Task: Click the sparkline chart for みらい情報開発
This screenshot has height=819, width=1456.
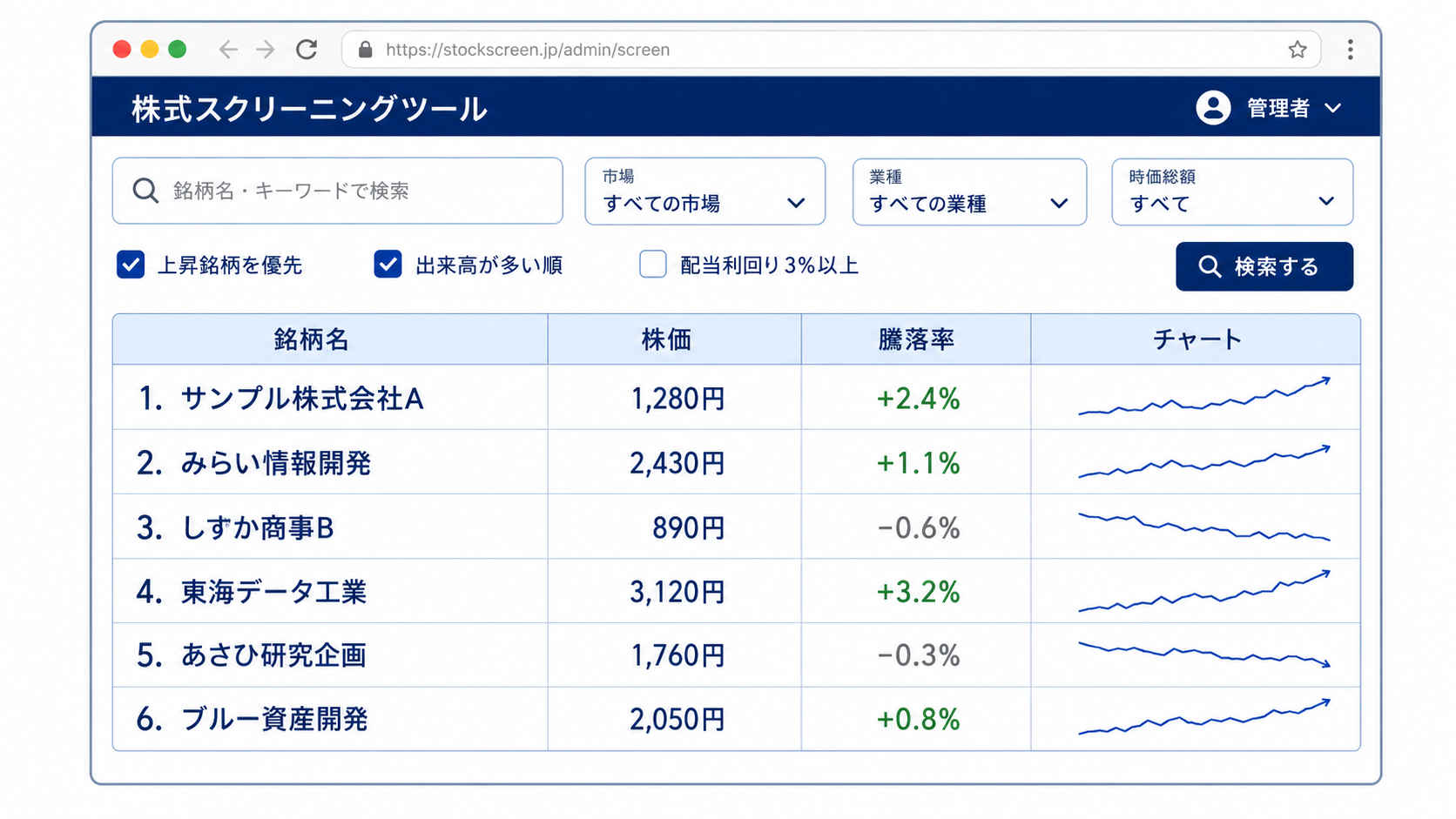Action: tap(1204, 461)
